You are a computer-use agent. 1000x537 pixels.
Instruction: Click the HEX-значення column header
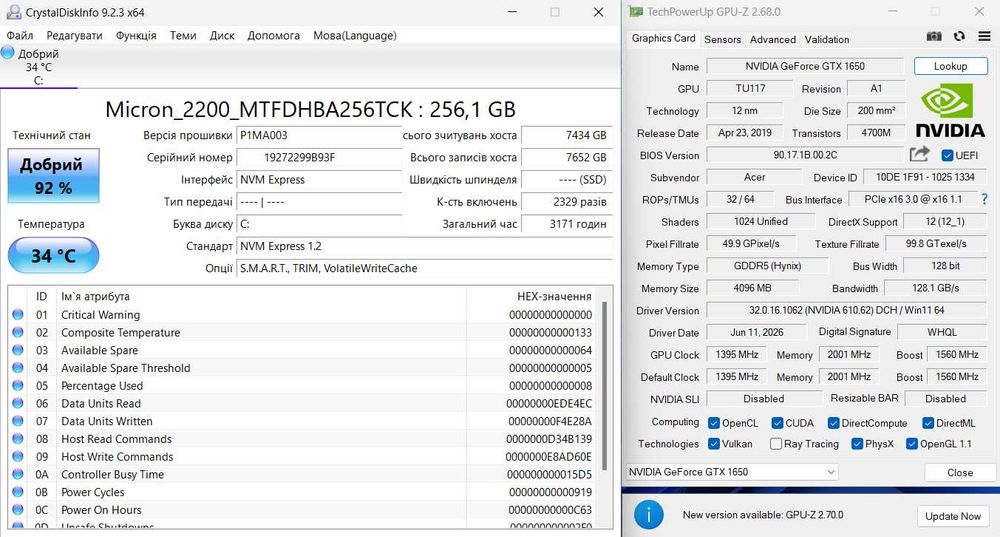554,297
